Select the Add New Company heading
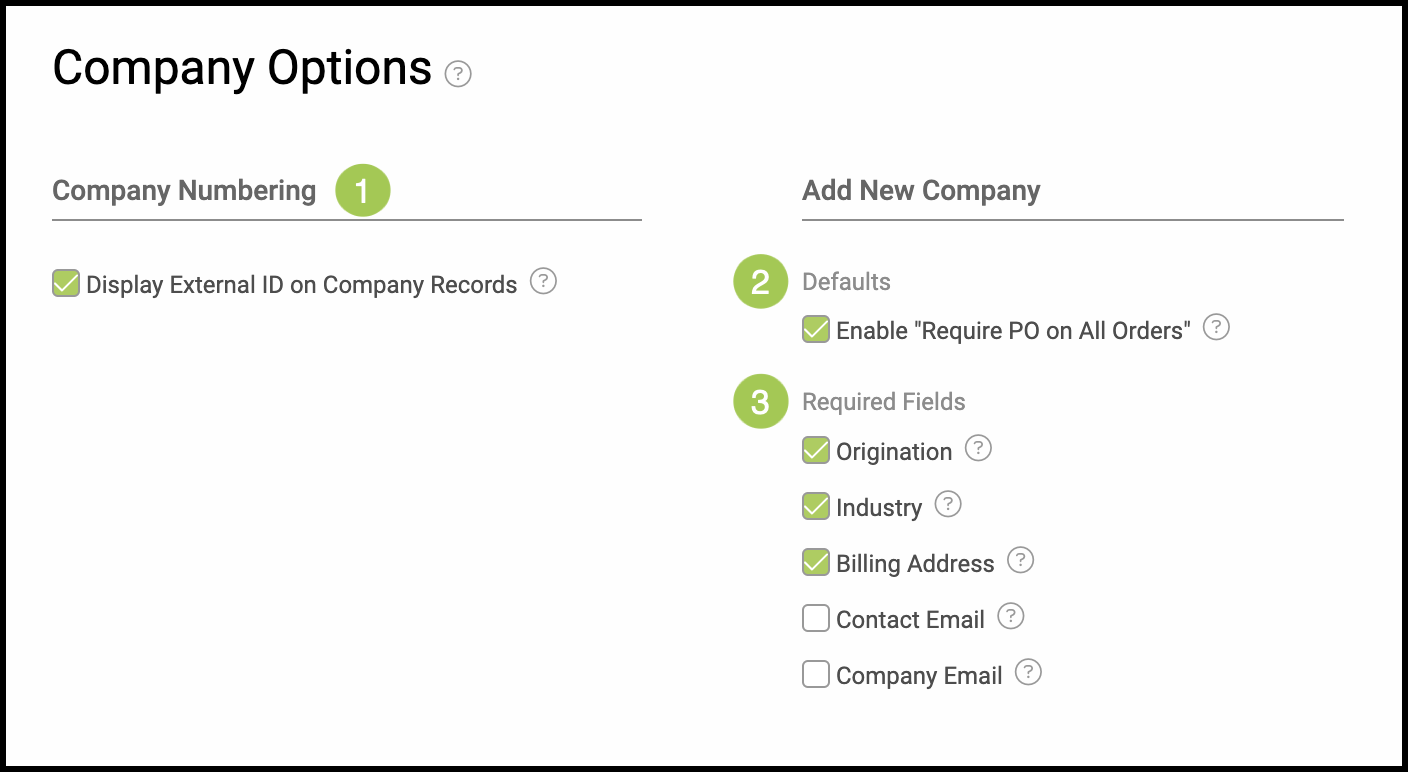 click(x=921, y=190)
